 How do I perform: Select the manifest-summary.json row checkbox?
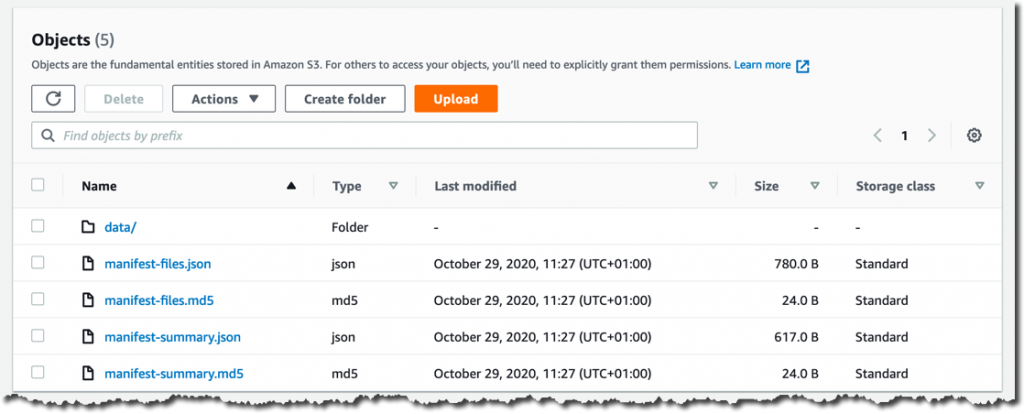click(x=38, y=336)
